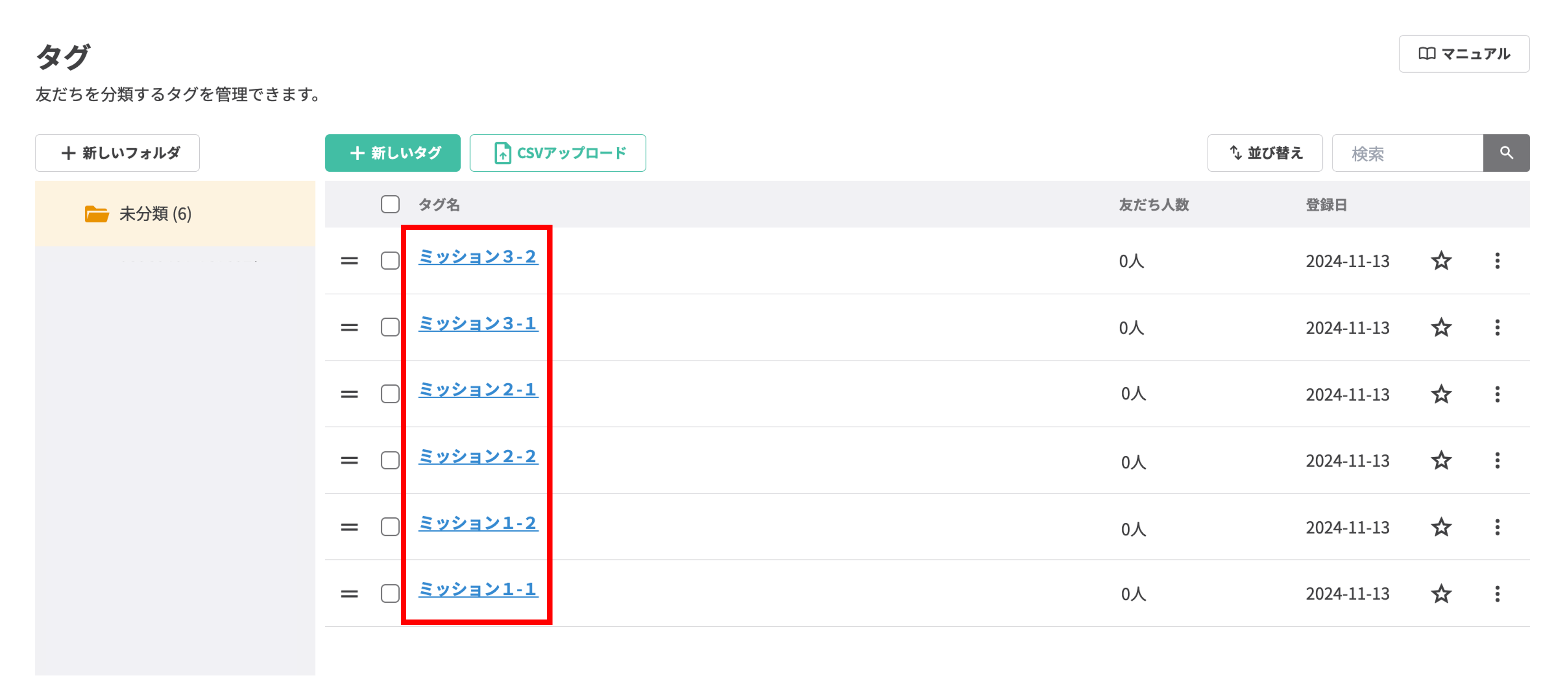Open the kebab menu for ミッション2-2
Viewport: 1568px width, 677px height.
tap(1498, 460)
